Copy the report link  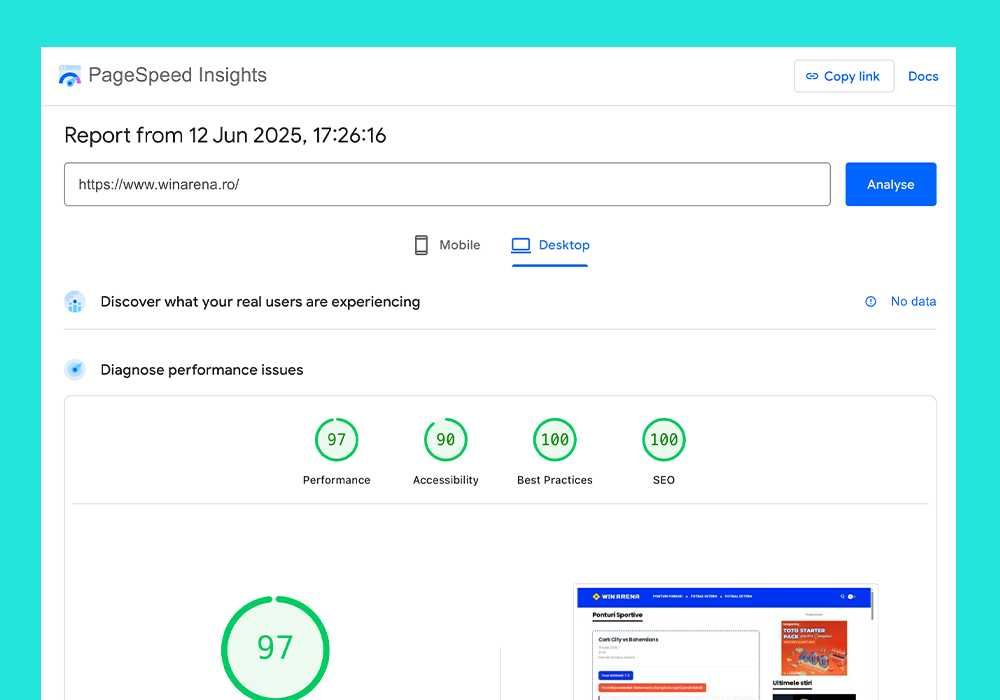click(x=843, y=77)
